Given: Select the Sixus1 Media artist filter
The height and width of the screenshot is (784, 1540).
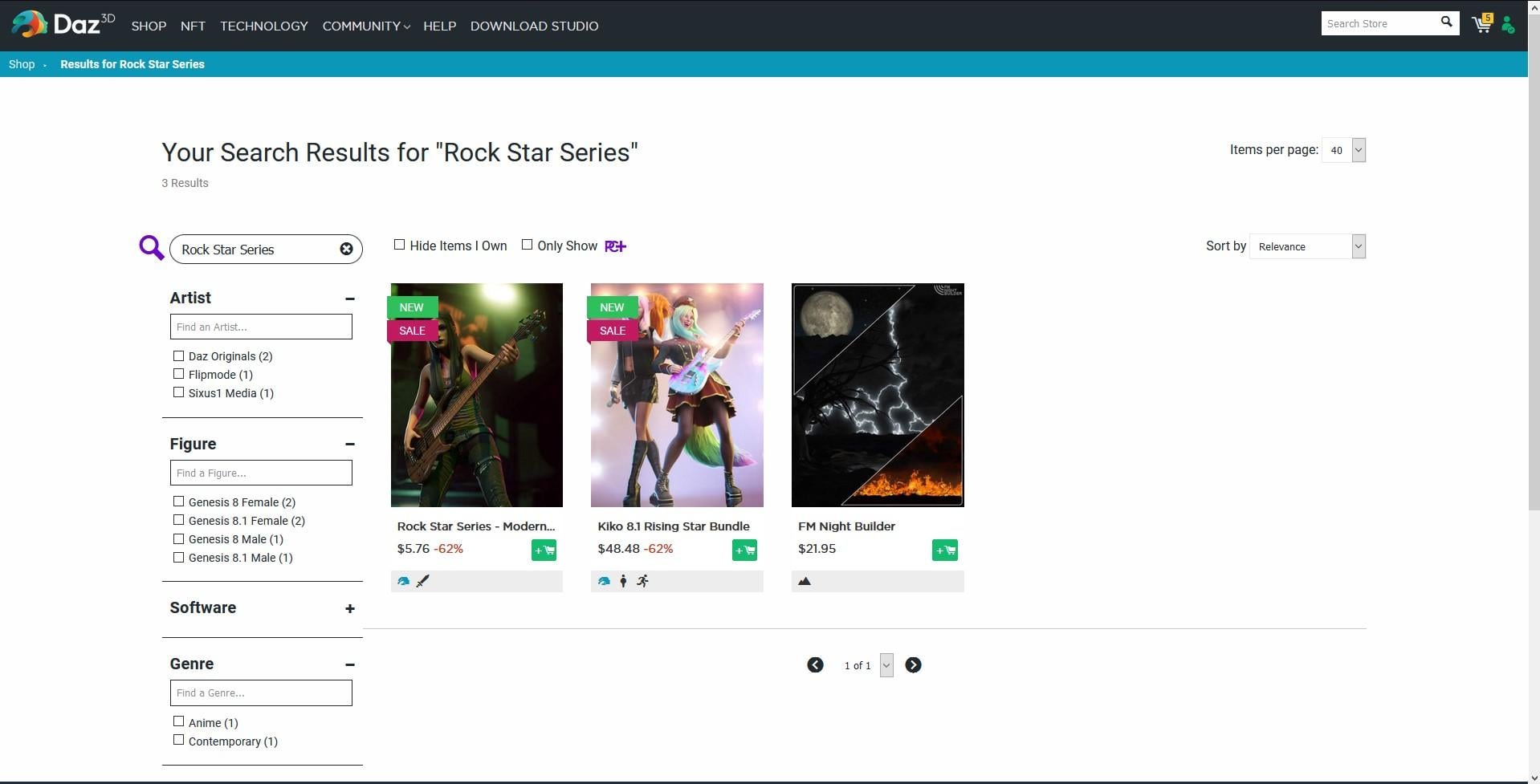Looking at the screenshot, I should click(178, 392).
